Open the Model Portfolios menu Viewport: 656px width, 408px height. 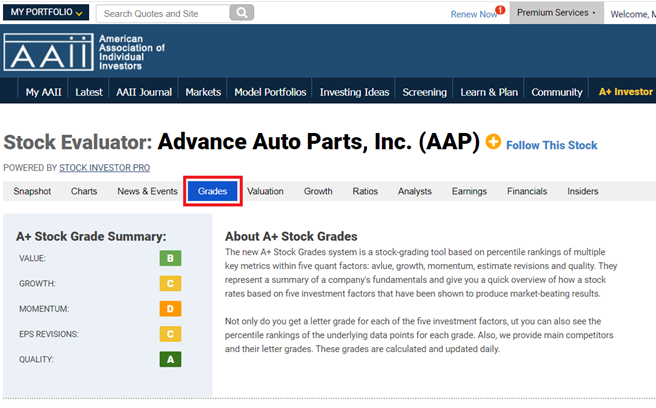pyautogui.click(x=270, y=92)
